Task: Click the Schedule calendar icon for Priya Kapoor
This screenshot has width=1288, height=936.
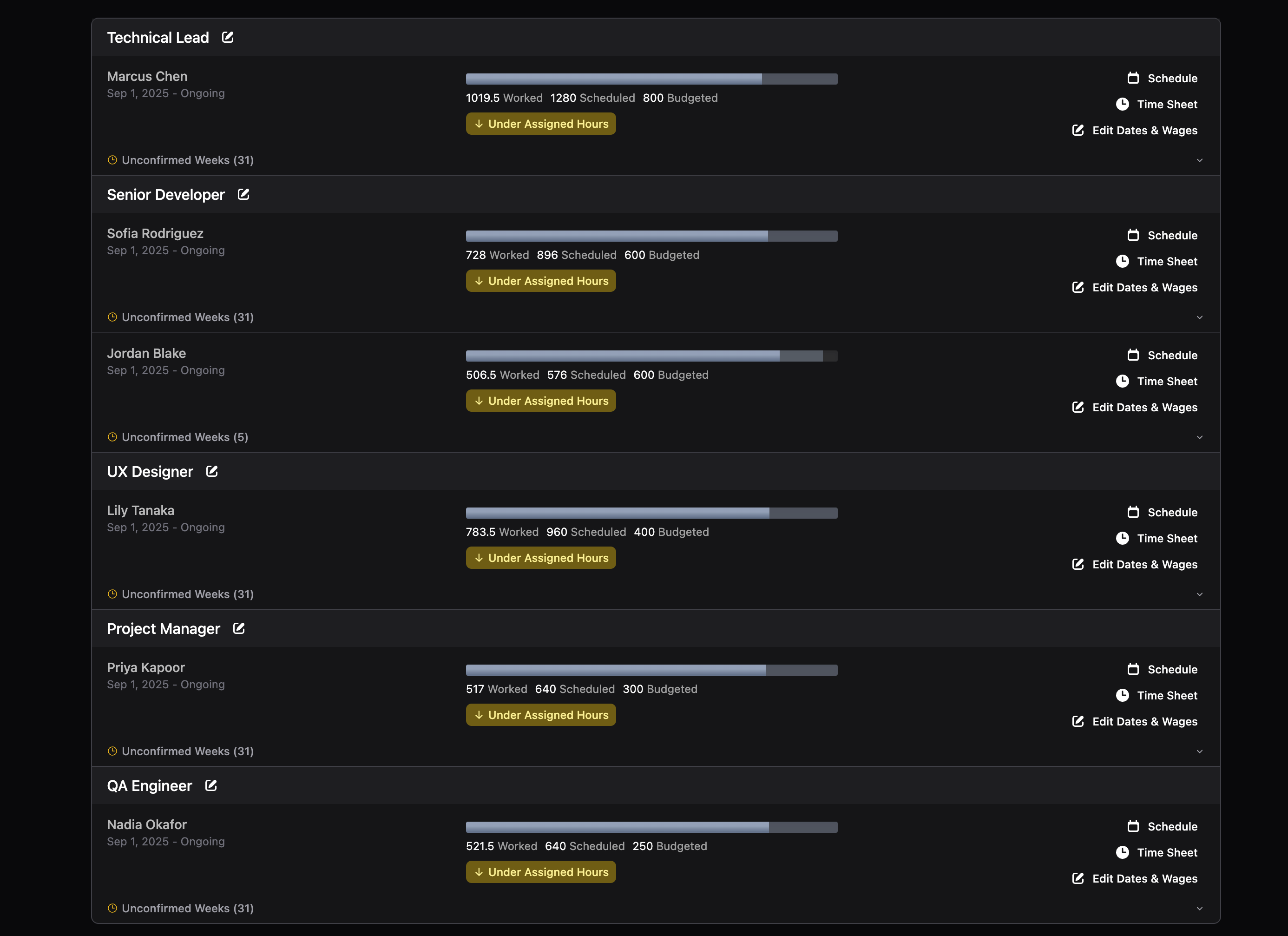Action: point(1133,669)
